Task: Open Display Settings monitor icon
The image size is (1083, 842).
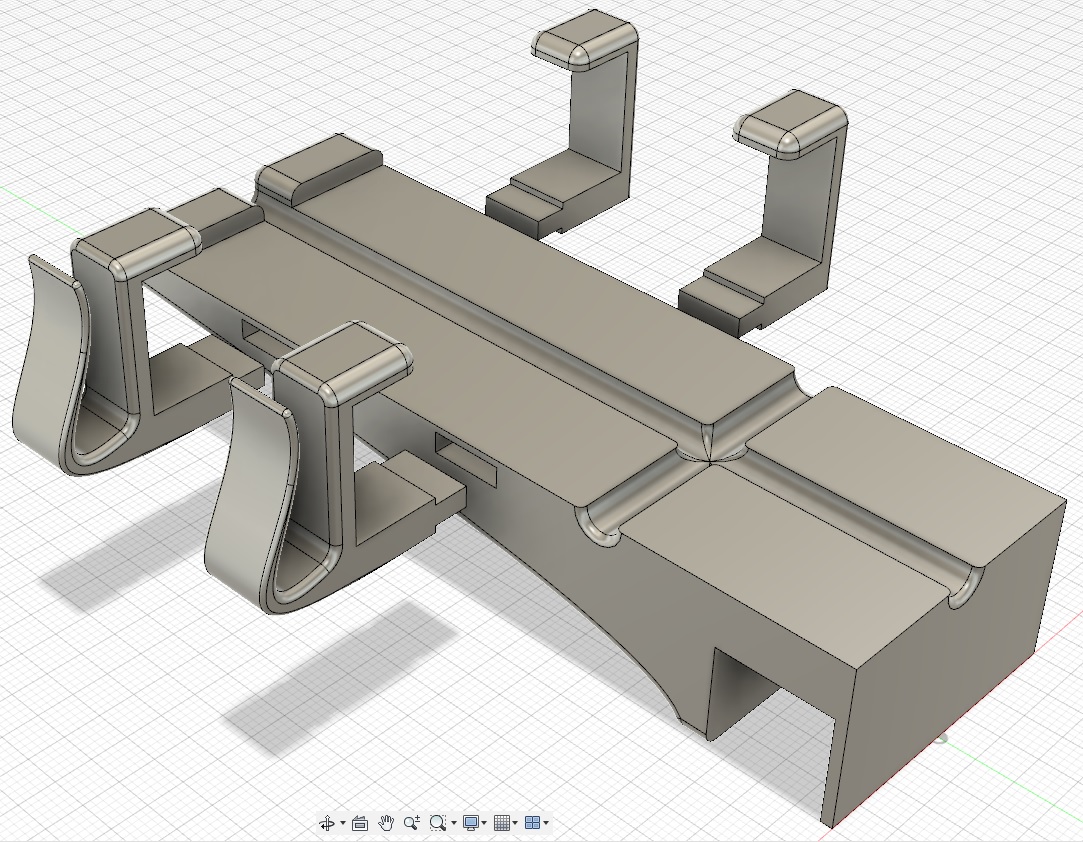Action: coord(472,823)
